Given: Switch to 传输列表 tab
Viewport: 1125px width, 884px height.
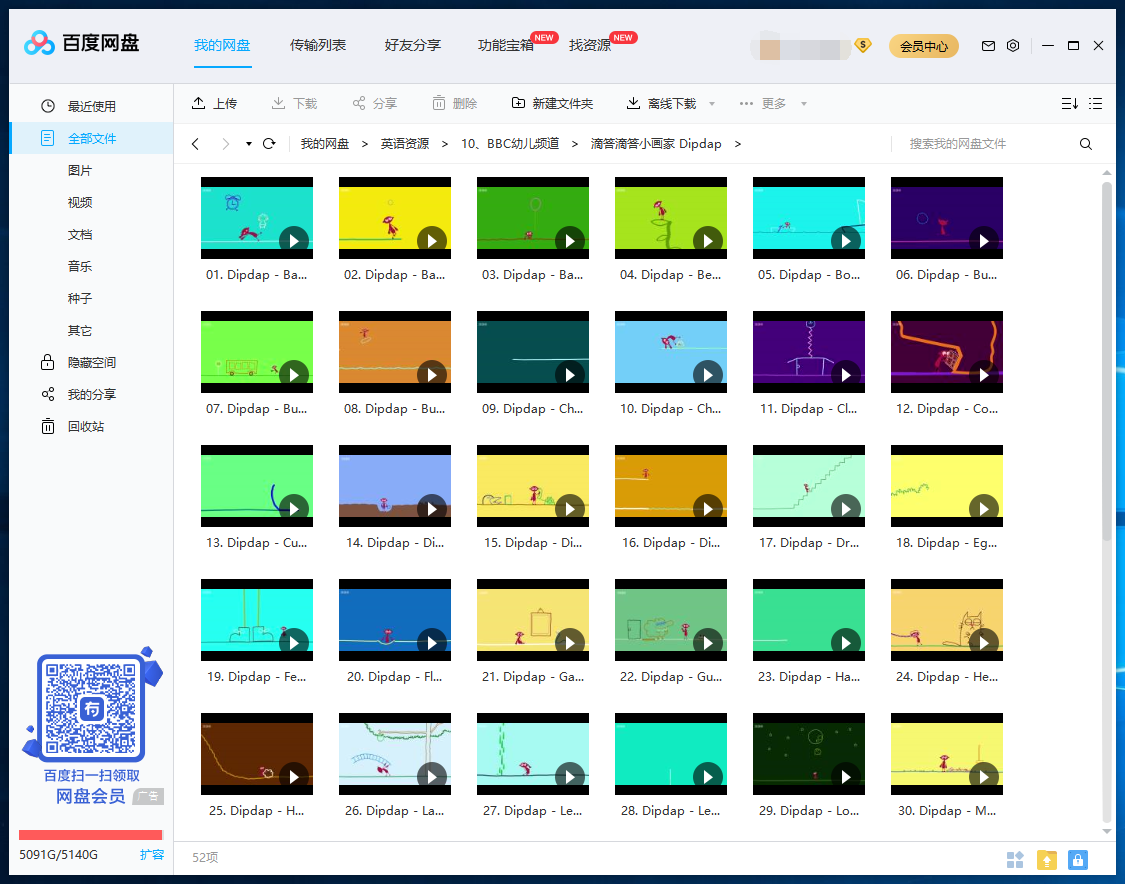Looking at the screenshot, I should [x=318, y=45].
